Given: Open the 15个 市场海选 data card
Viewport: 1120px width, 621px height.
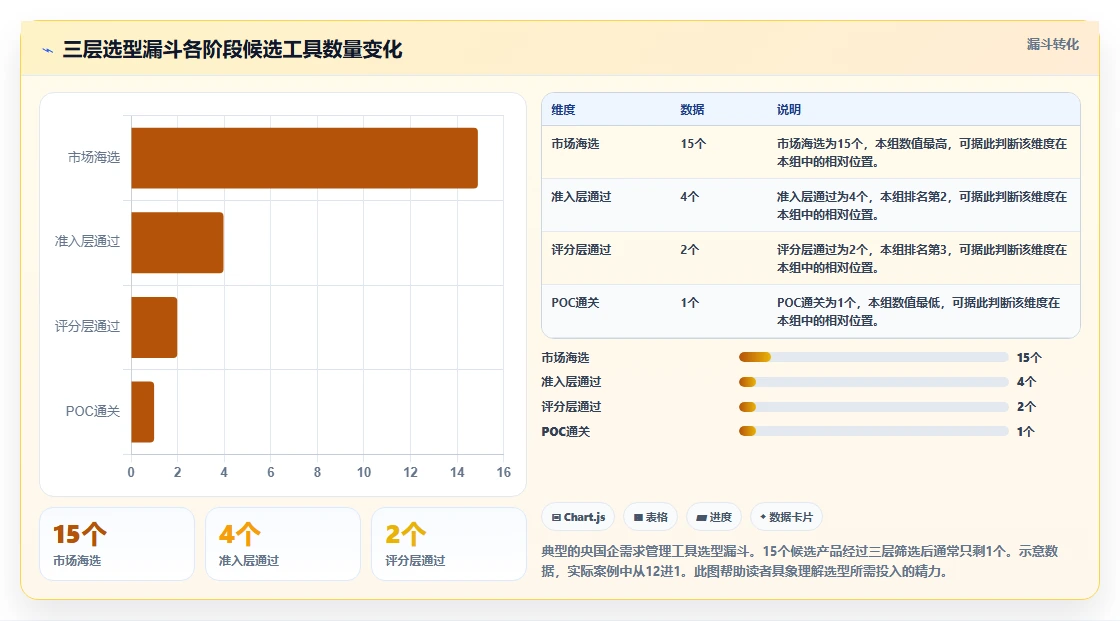Looking at the screenshot, I should [x=117, y=544].
